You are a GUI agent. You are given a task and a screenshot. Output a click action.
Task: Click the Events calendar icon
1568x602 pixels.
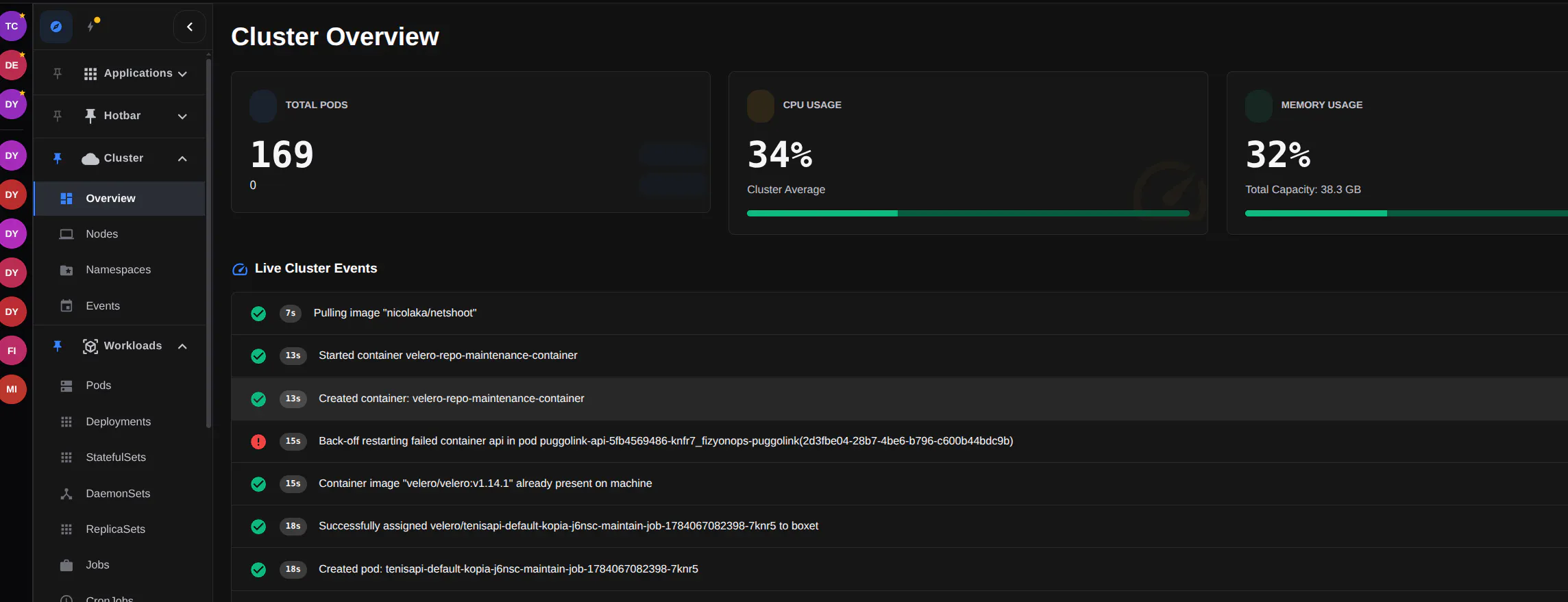coord(66,306)
